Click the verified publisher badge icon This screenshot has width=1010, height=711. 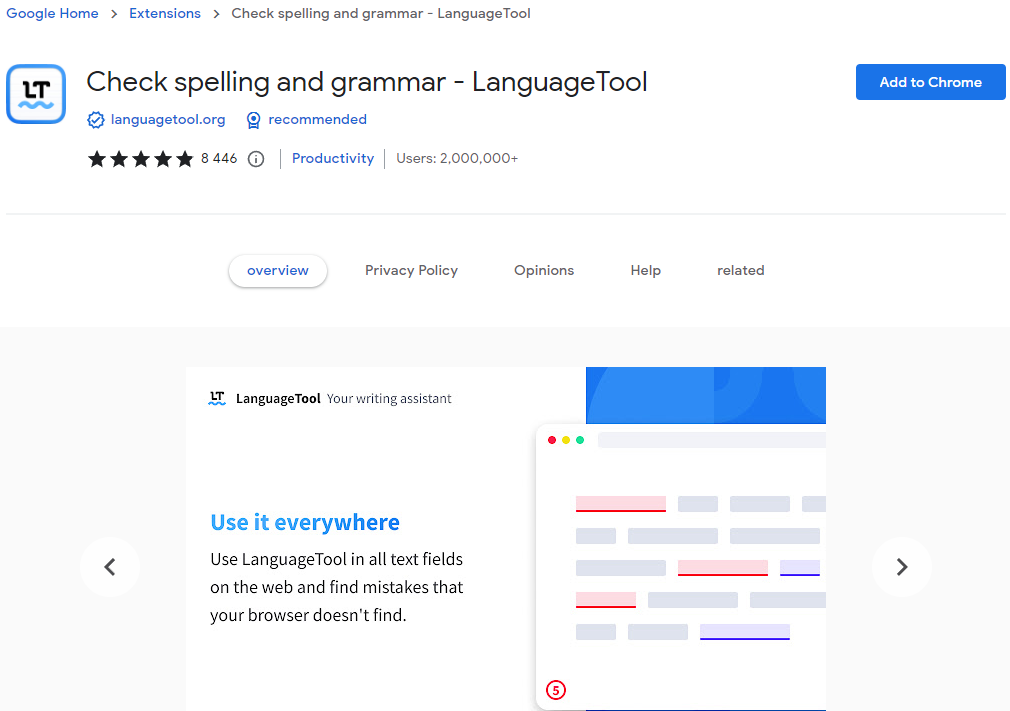click(x=95, y=120)
